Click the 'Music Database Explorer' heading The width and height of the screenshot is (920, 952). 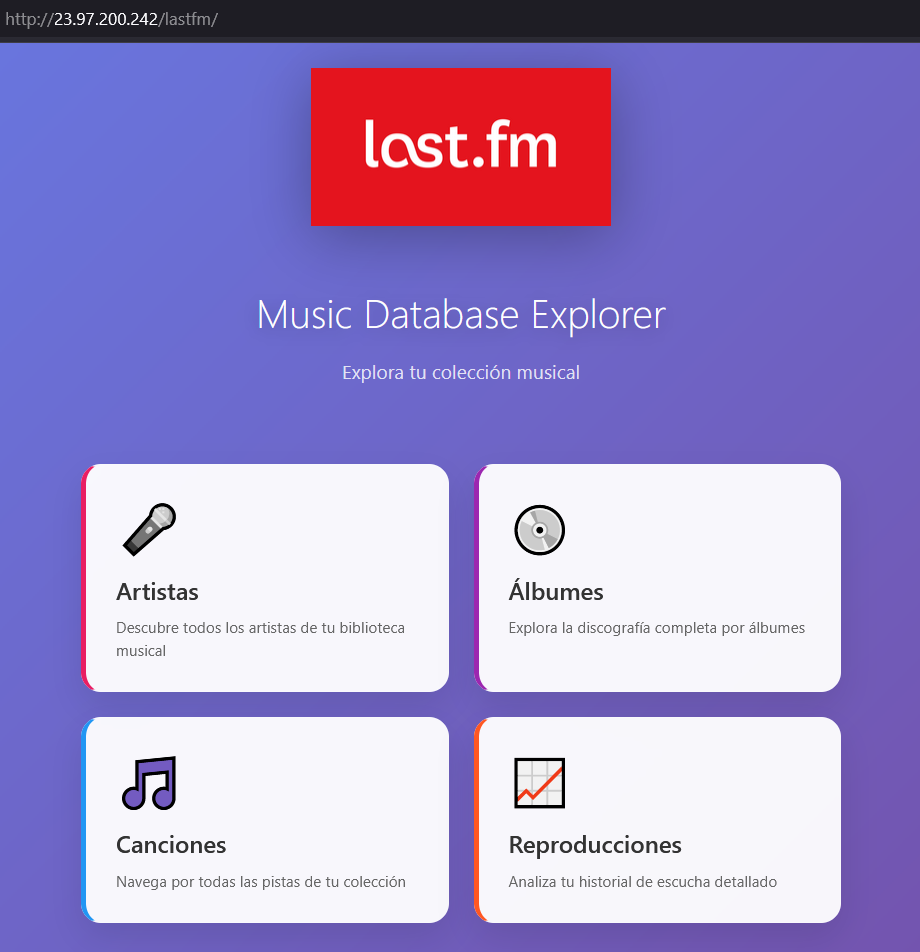(461, 314)
